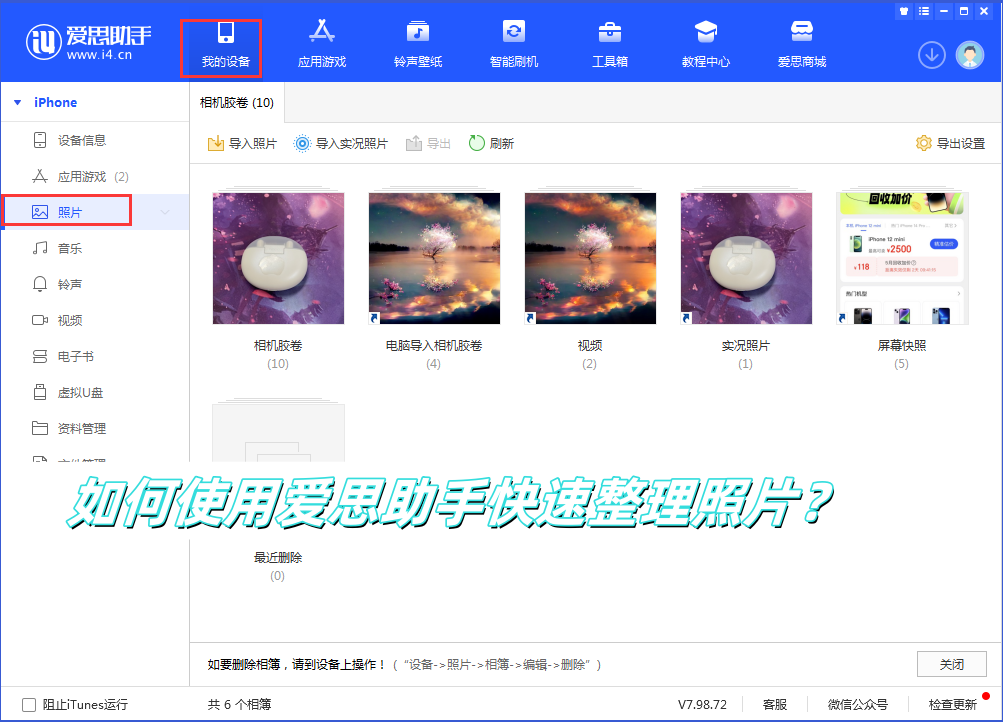
Task: Open the 相机胶卷 album thumbnail
Action: [278, 258]
